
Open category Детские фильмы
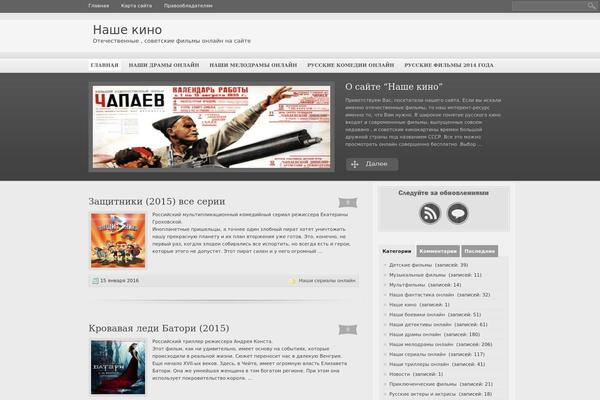tap(410, 265)
